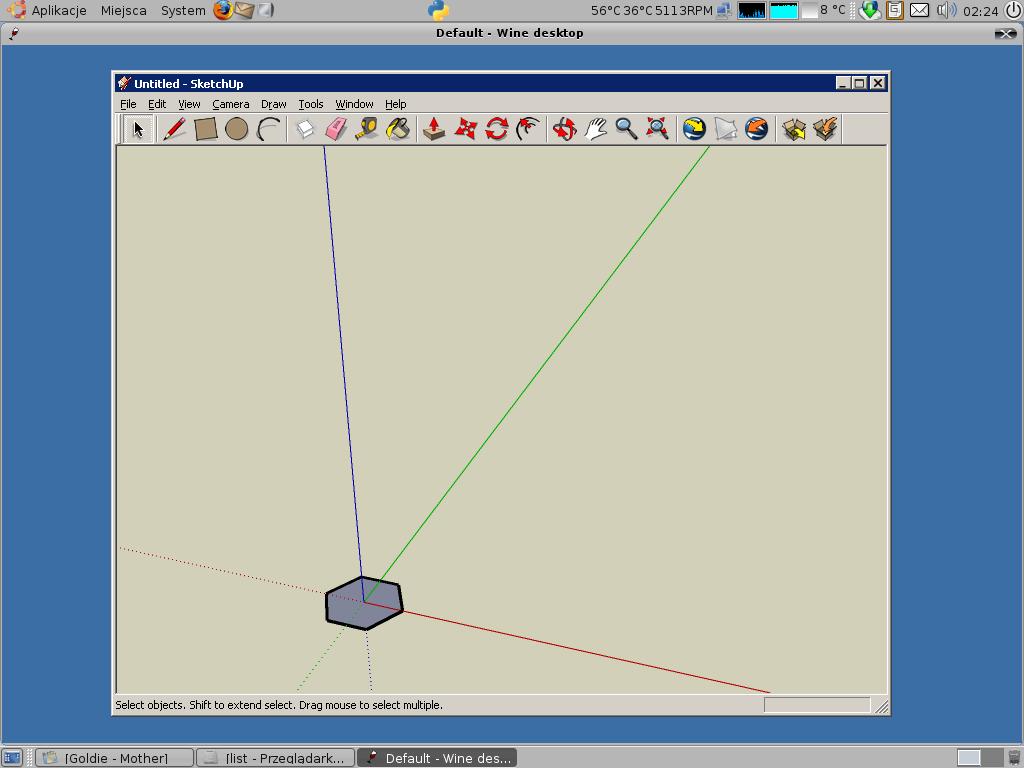Click show desktop button in bottom panel
The width and height of the screenshot is (1024, 768).
[12, 758]
